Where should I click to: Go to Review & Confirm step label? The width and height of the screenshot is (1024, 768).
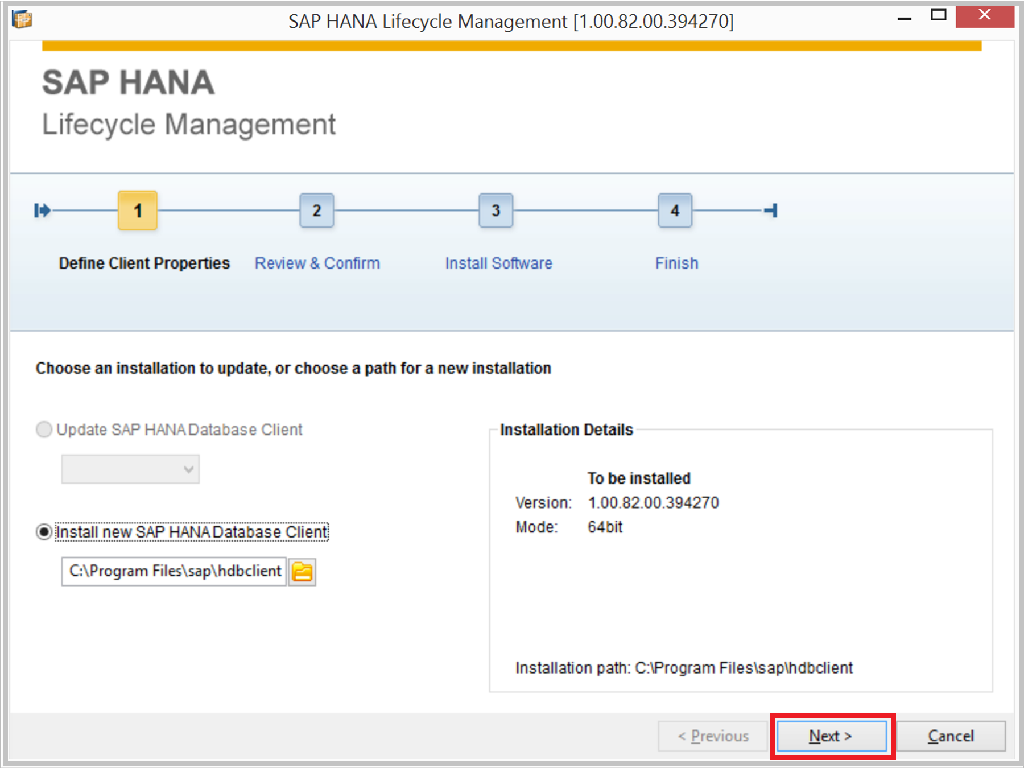(x=317, y=263)
